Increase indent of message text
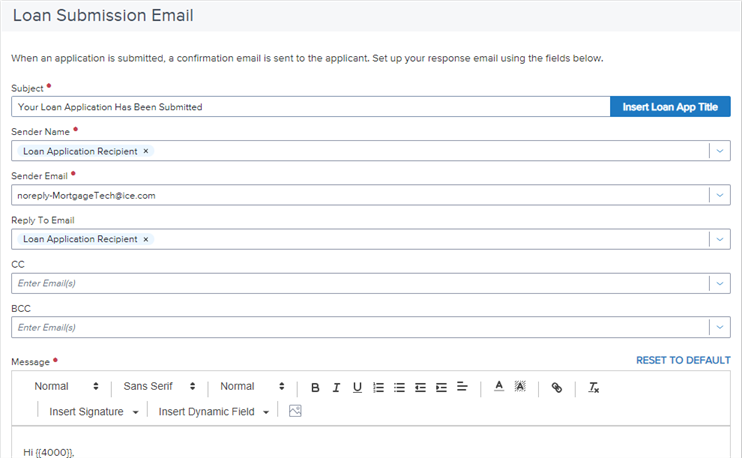Image resolution: width=742 pixels, height=458 pixels. click(x=441, y=387)
